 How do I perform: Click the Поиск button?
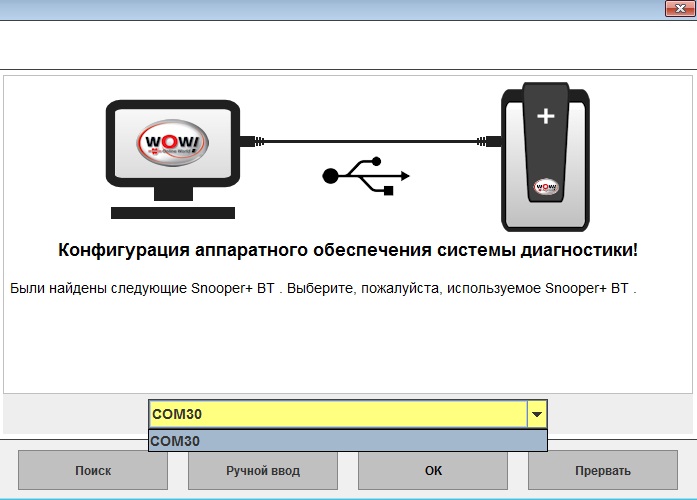[93, 470]
